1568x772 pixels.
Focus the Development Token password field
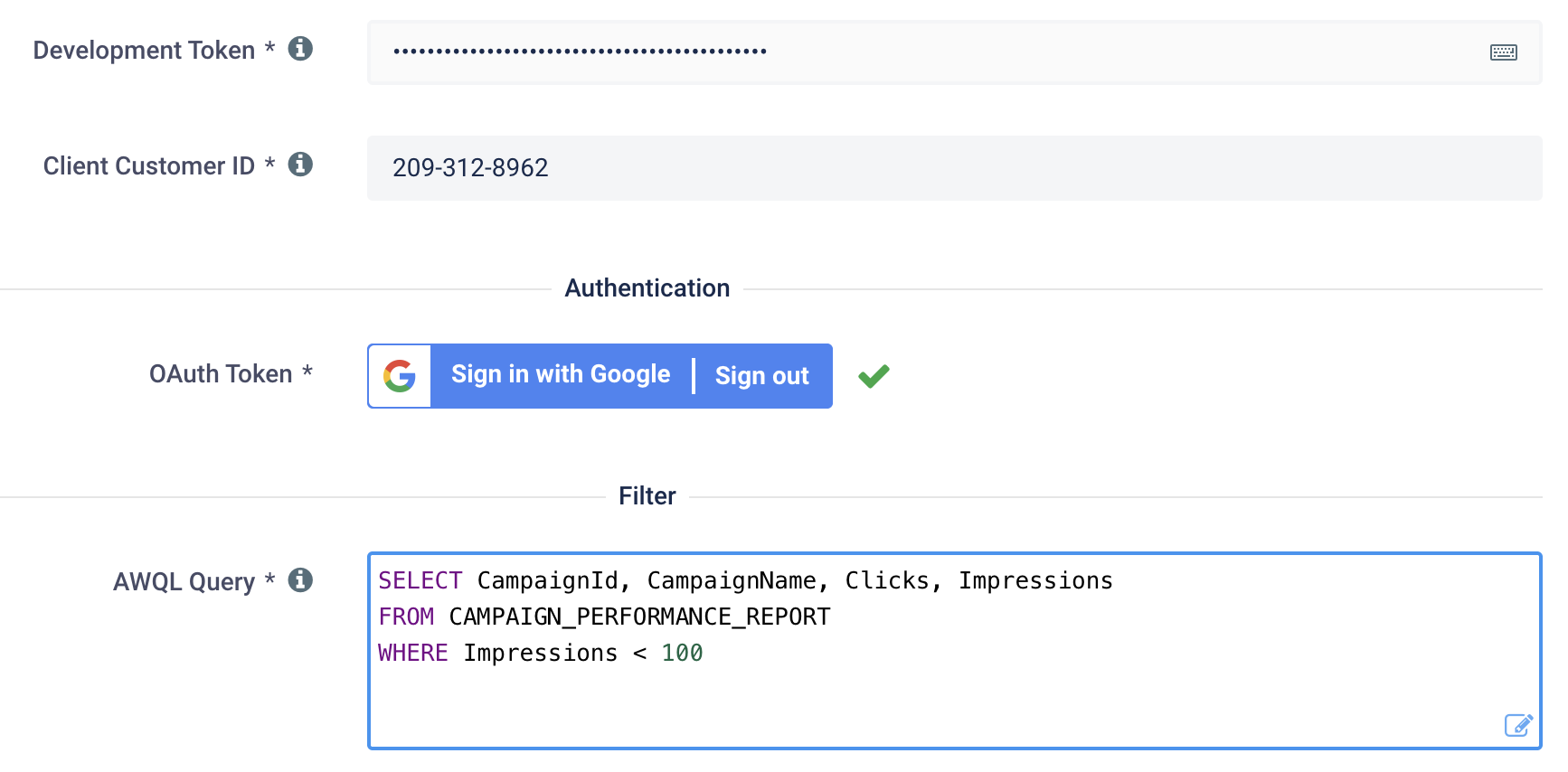(954, 52)
